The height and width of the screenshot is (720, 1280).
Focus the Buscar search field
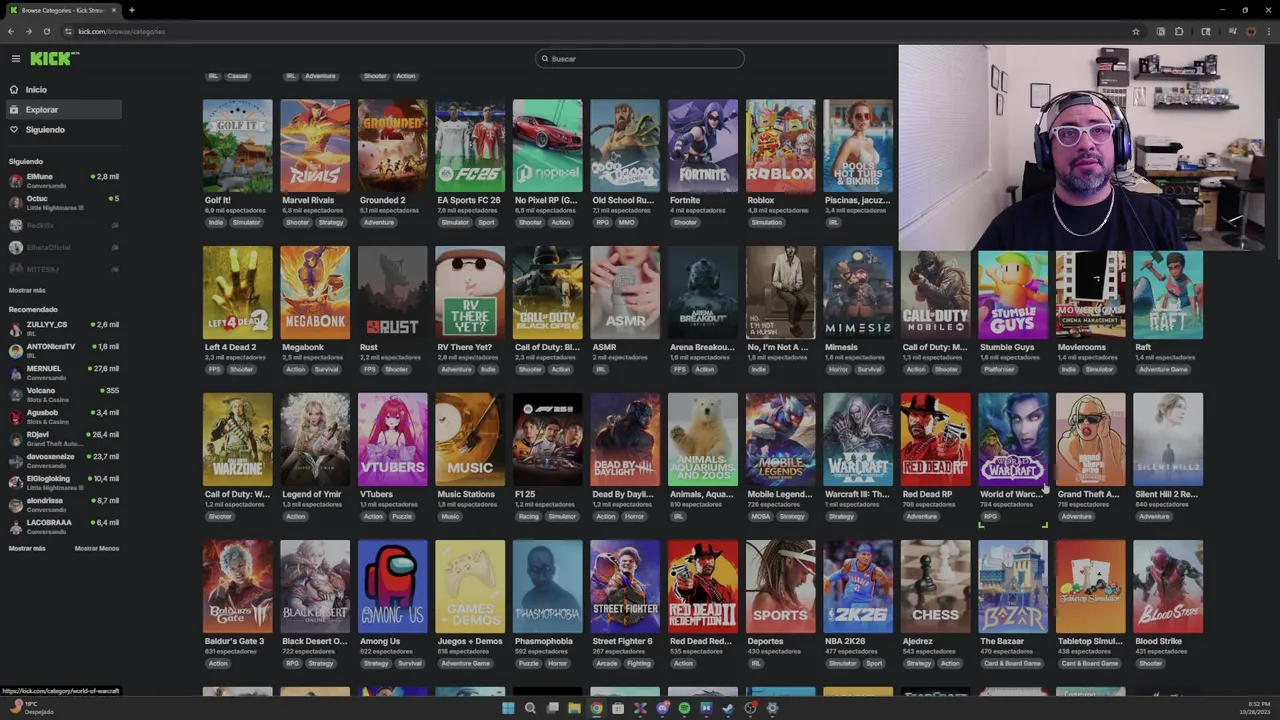tap(640, 59)
